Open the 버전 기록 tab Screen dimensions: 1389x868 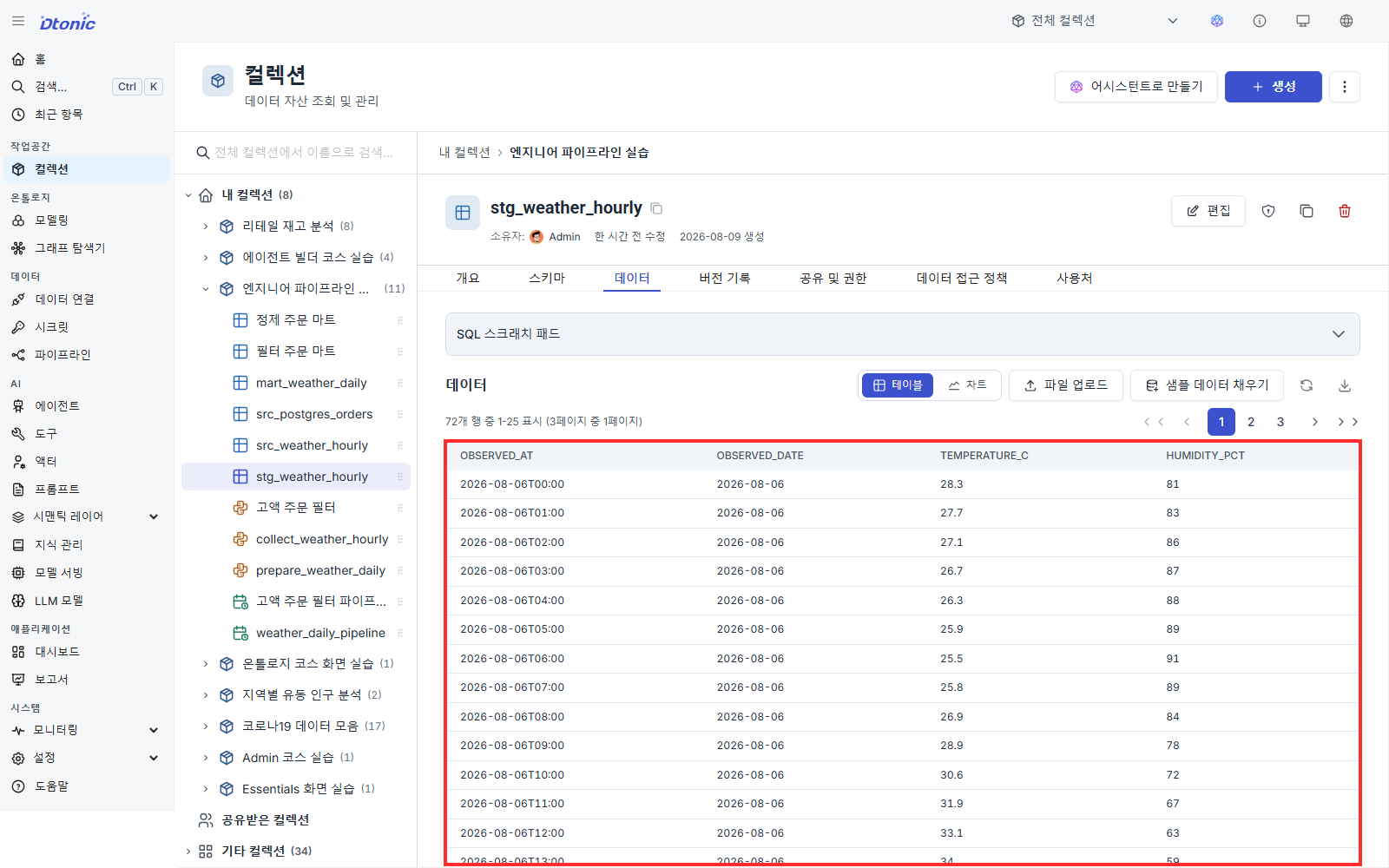pyautogui.click(x=725, y=279)
